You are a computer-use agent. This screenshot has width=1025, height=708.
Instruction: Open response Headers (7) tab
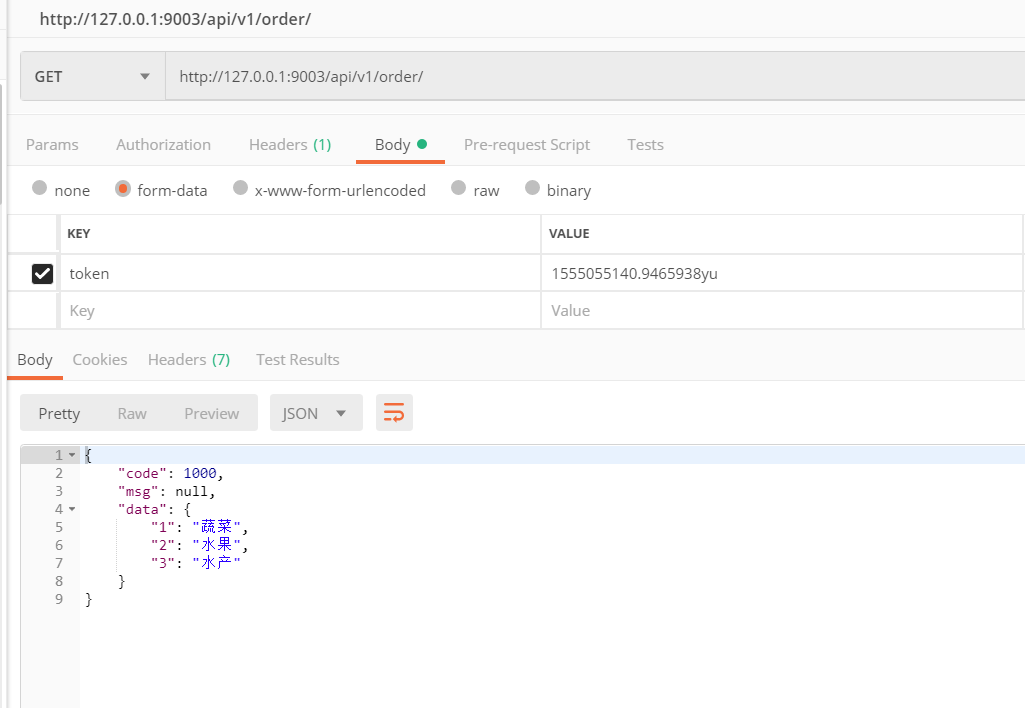pos(189,360)
